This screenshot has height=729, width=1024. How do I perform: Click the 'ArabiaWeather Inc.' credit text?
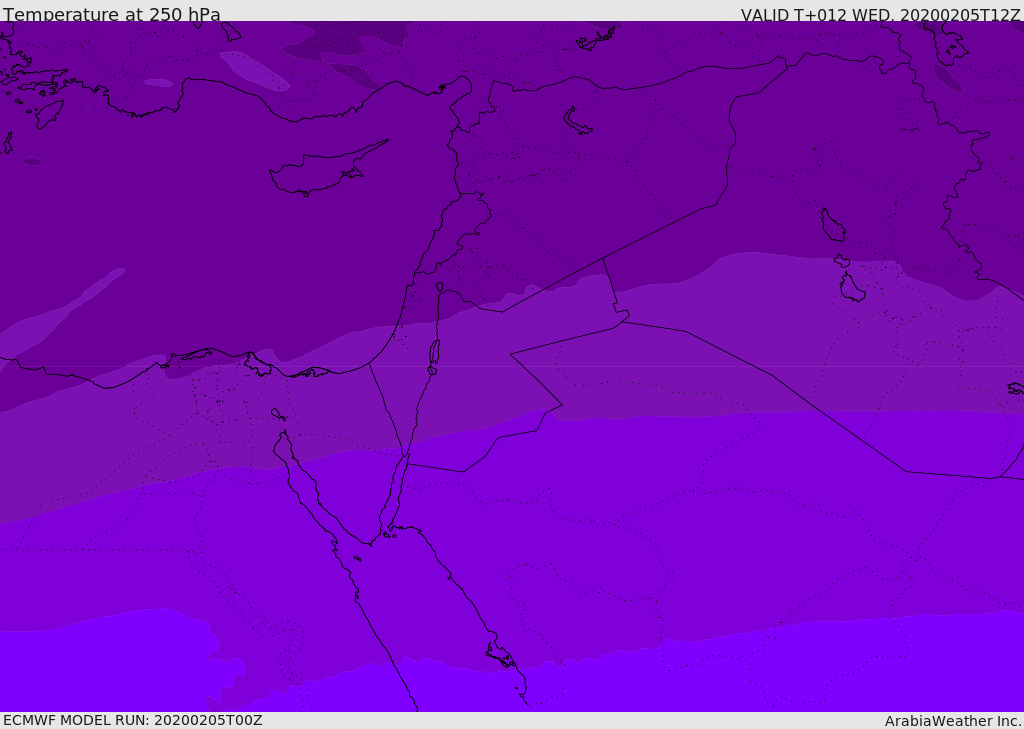[x=952, y=721]
